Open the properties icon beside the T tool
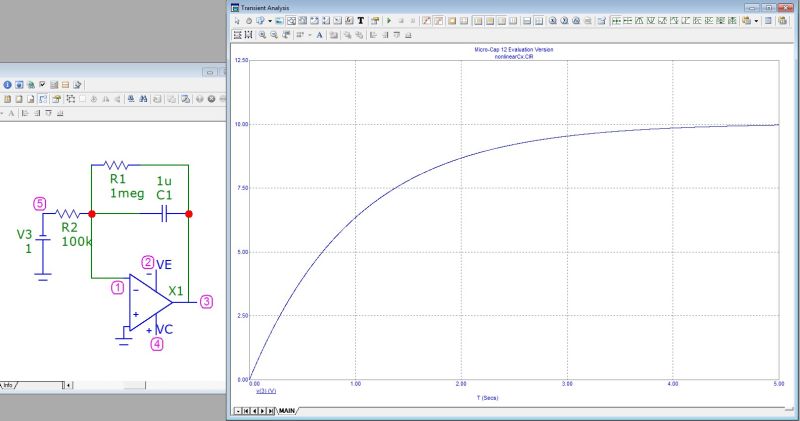This screenshot has height=421, width=800. 375,21
